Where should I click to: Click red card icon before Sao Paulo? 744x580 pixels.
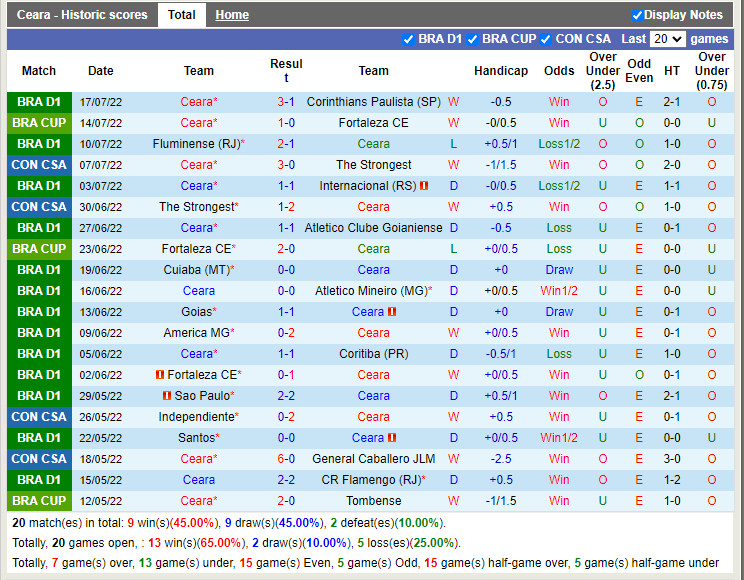(166, 396)
